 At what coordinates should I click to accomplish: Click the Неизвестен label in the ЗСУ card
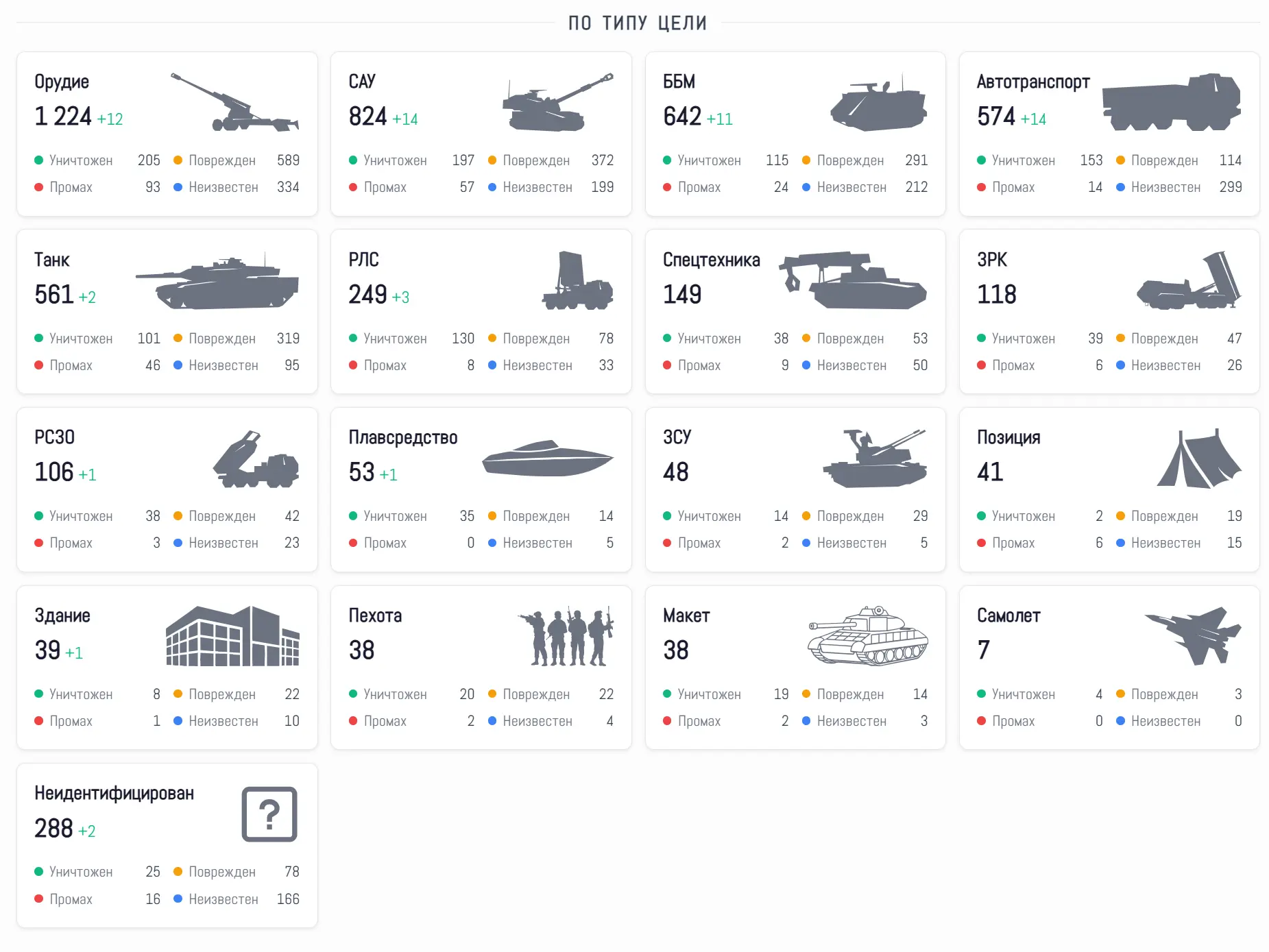[851, 543]
